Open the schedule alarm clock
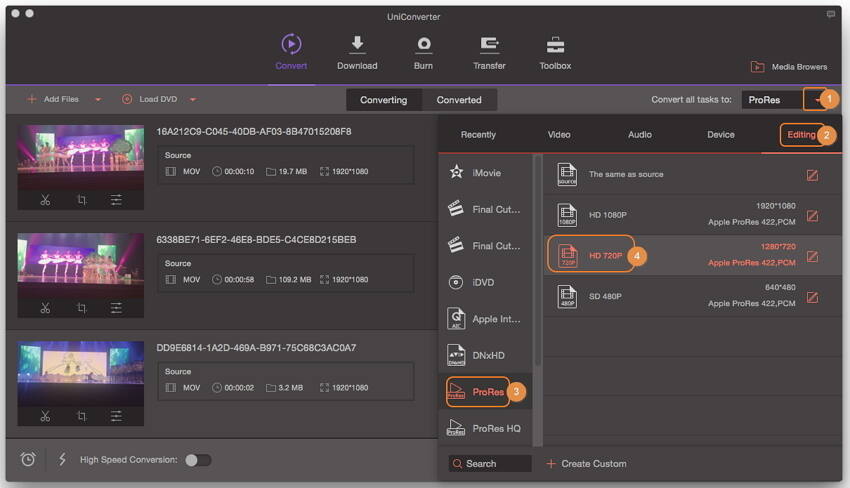850x488 pixels. click(28, 459)
